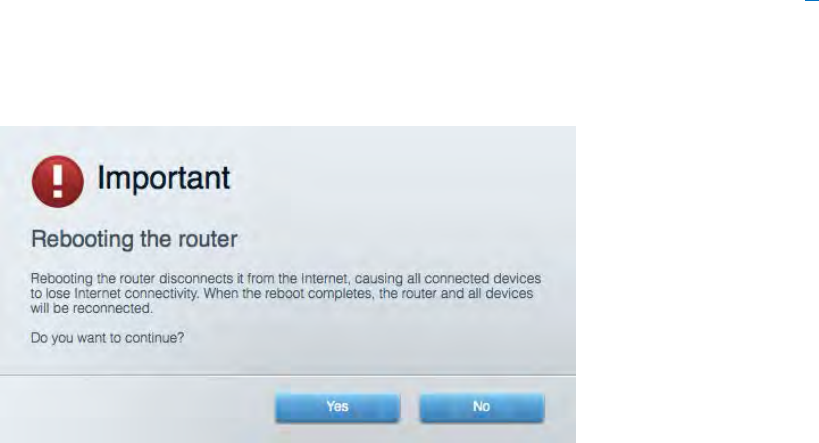Cancel the reboot by choosing No
The width and height of the screenshot is (819, 443).
tap(482, 407)
